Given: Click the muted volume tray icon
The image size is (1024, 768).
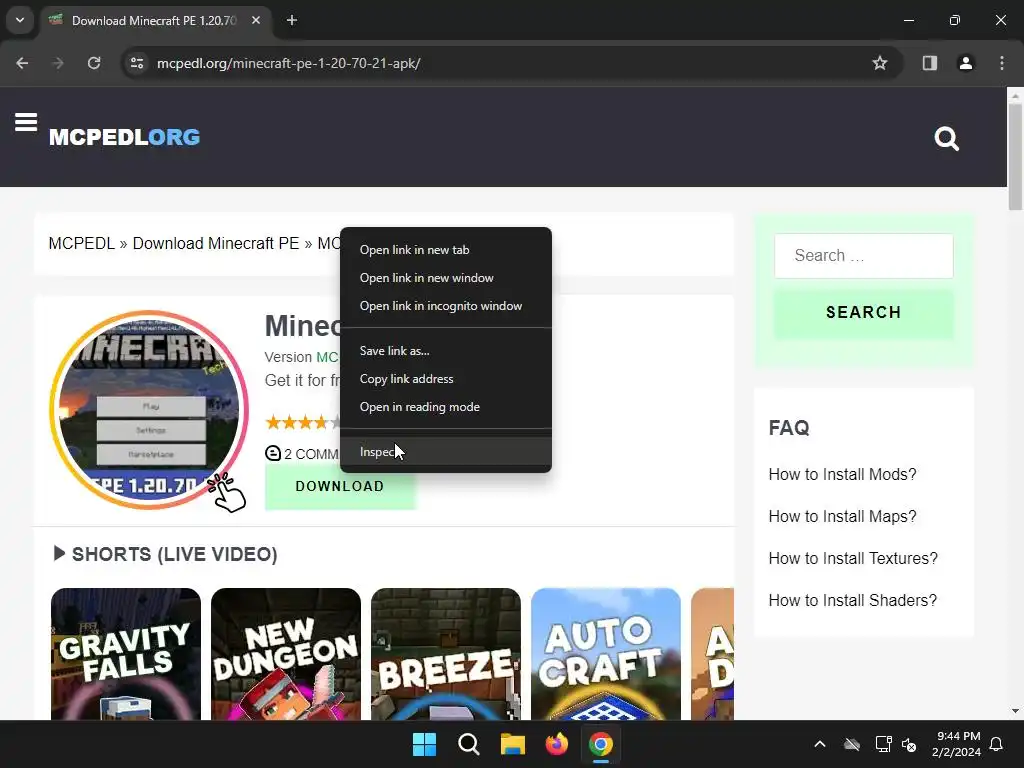Looking at the screenshot, I should tap(908, 744).
